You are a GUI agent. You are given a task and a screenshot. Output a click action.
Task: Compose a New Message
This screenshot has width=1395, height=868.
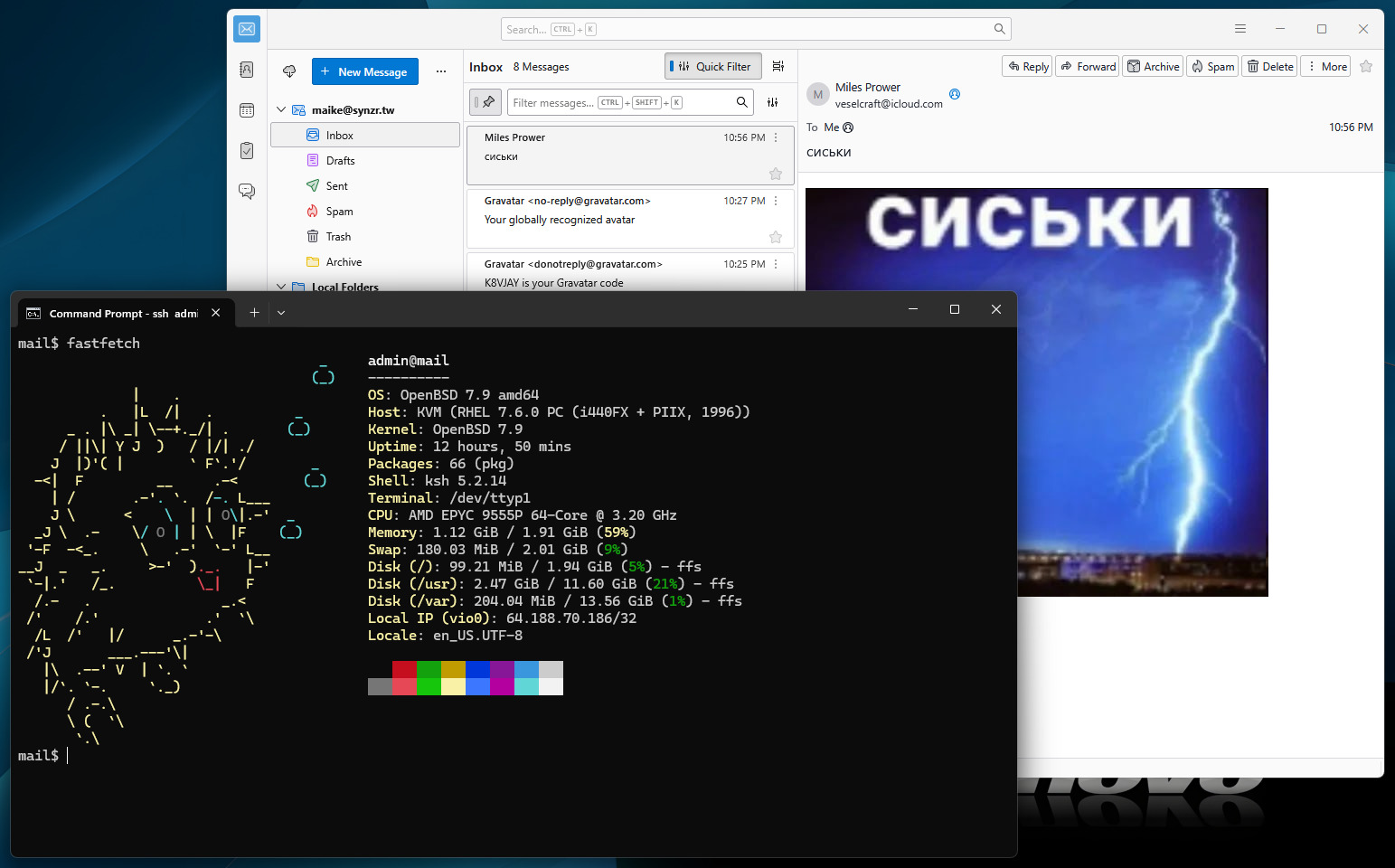[x=365, y=71]
